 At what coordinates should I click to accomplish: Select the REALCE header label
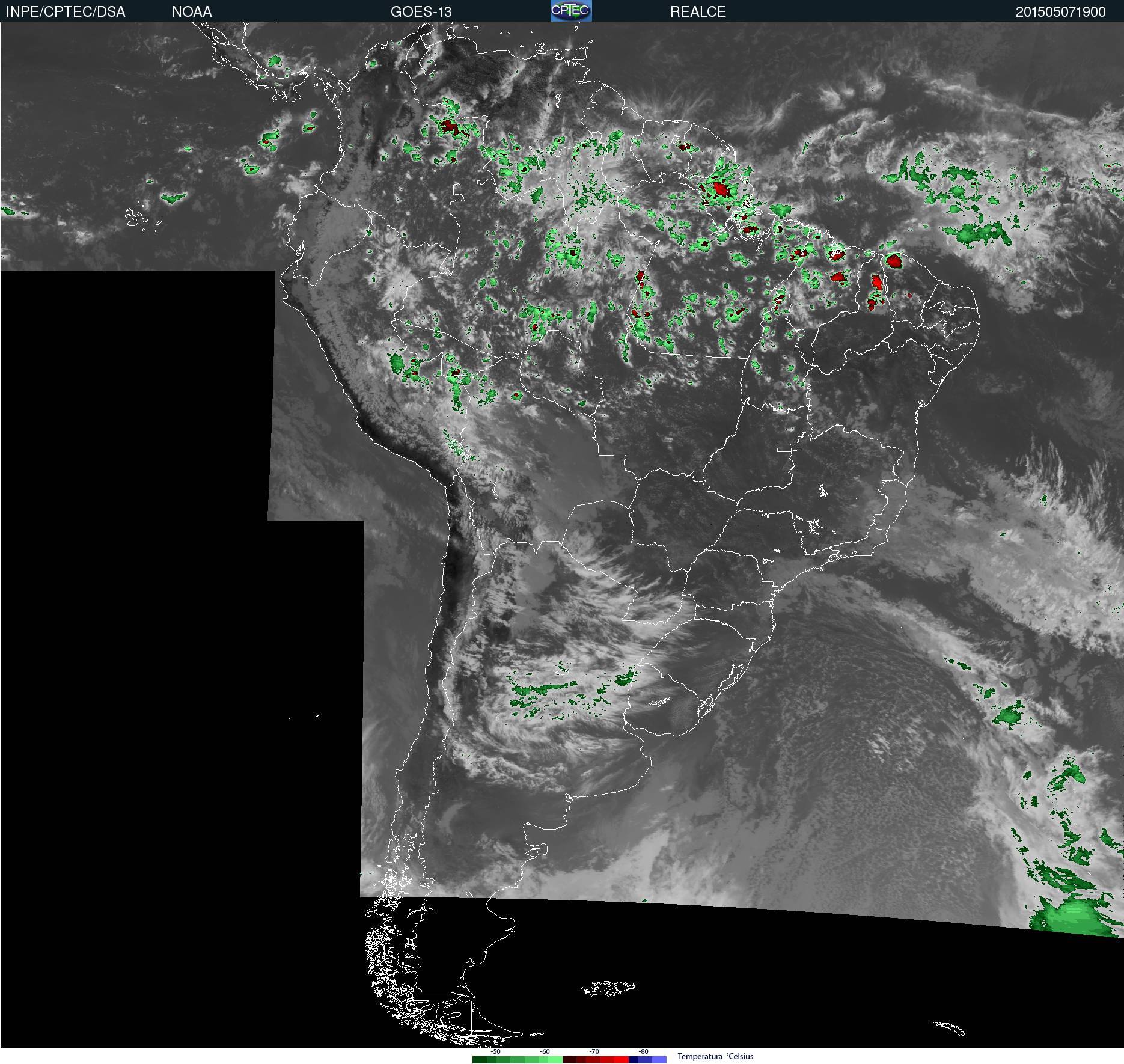click(x=698, y=12)
